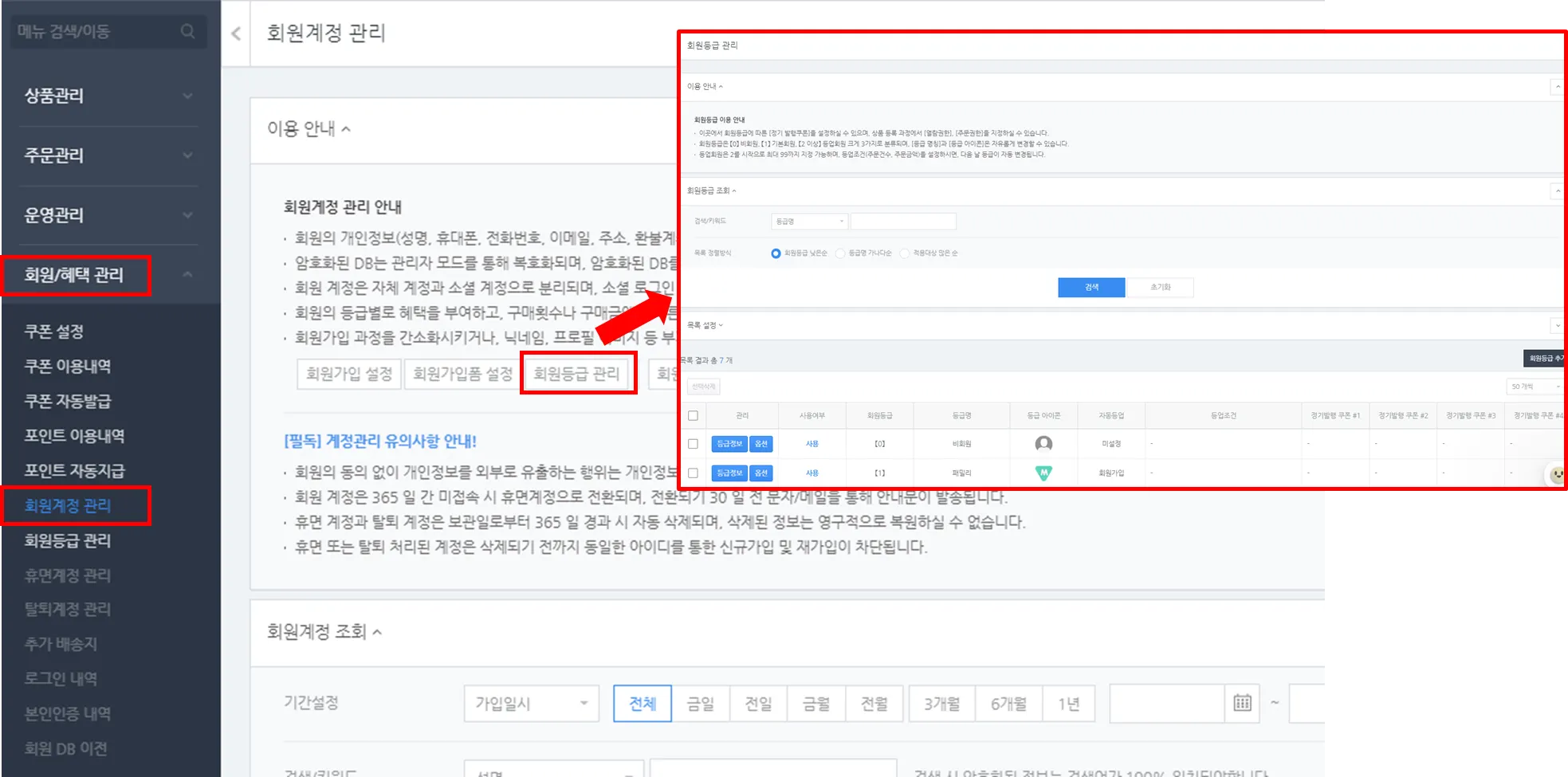The width and height of the screenshot is (1568, 777).
Task: Click 옵션 button in 비회원 row
Action: point(761,444)
